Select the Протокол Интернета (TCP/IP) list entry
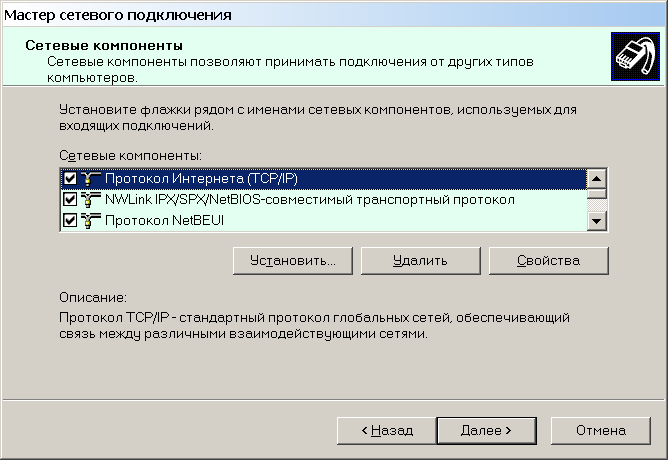Screen dimensions: 668x460 [x=202, y=179]
